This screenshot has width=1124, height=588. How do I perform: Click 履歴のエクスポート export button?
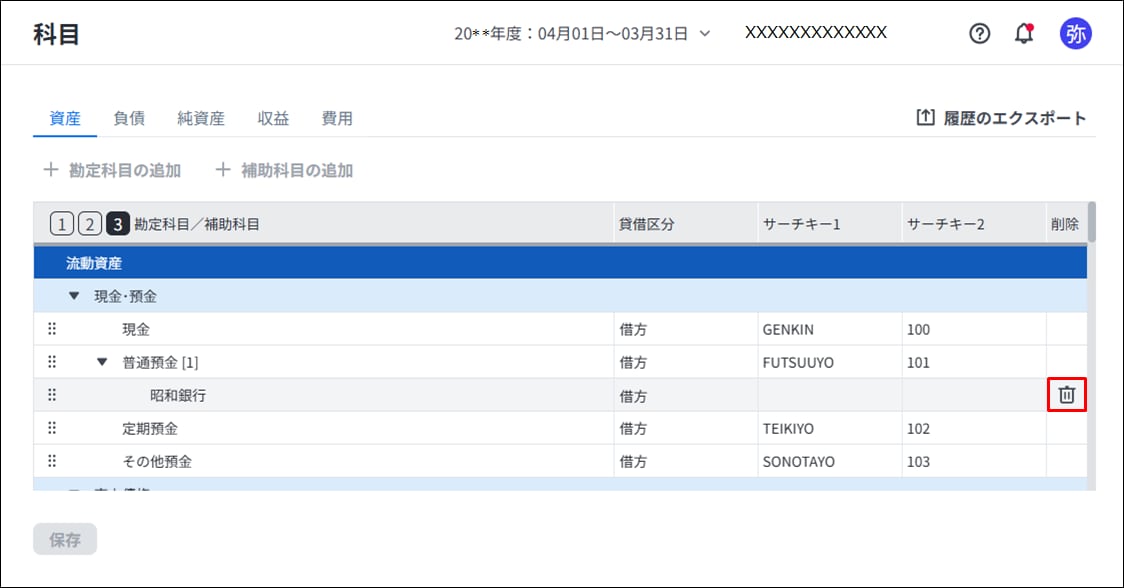(1001, 118)
